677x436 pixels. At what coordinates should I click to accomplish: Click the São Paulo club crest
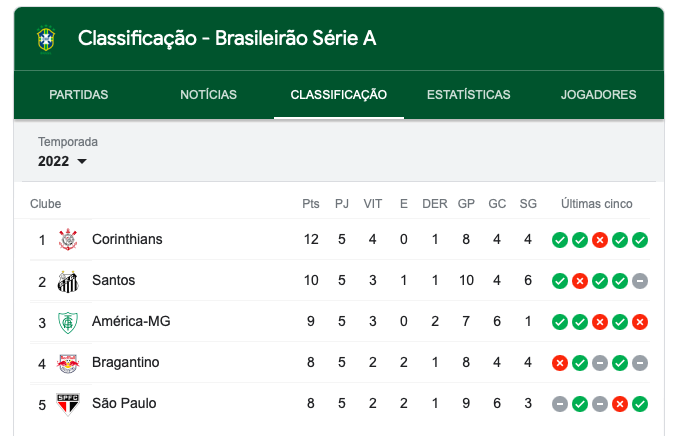[x=68, y=404]
